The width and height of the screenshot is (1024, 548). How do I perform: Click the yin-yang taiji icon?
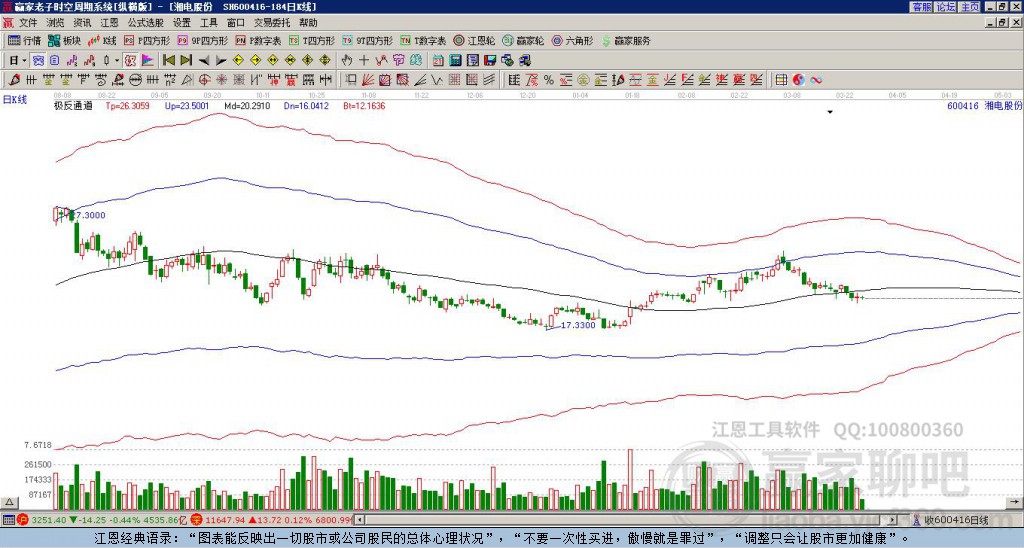pyautogui.click(x=798, y=80)
